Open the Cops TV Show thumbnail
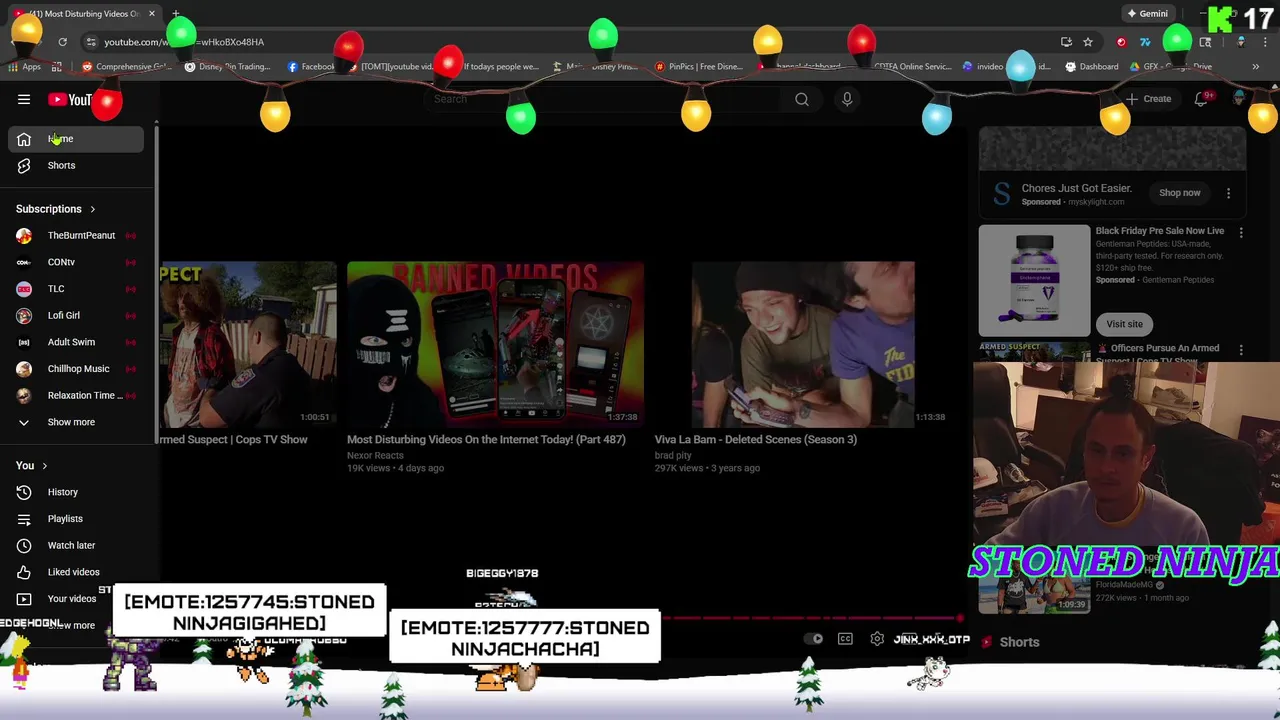Image resolution: width=1280 pixels, height=720 pixels. [249, 344]
